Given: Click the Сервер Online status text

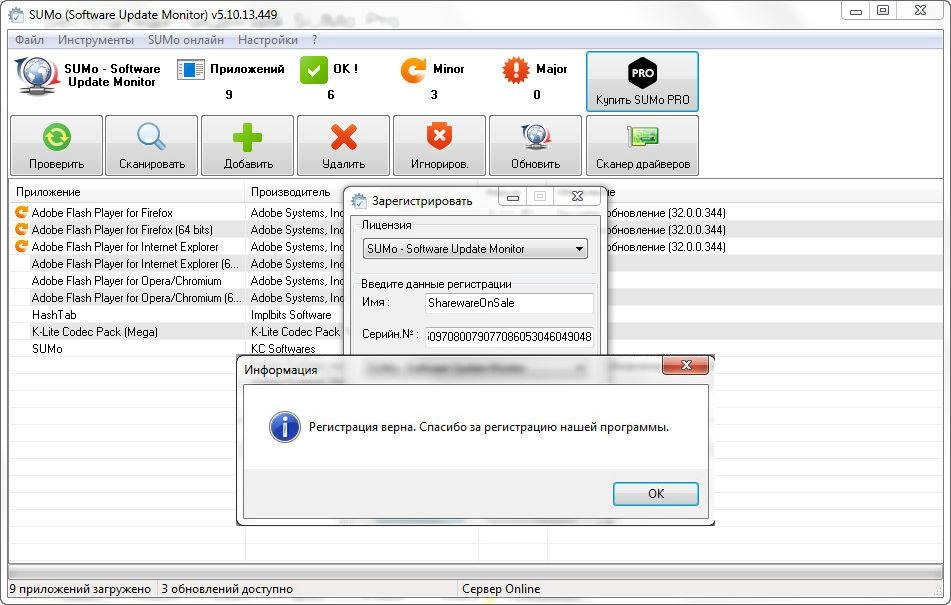Looking at the screenshot, I should coord(501,589).
